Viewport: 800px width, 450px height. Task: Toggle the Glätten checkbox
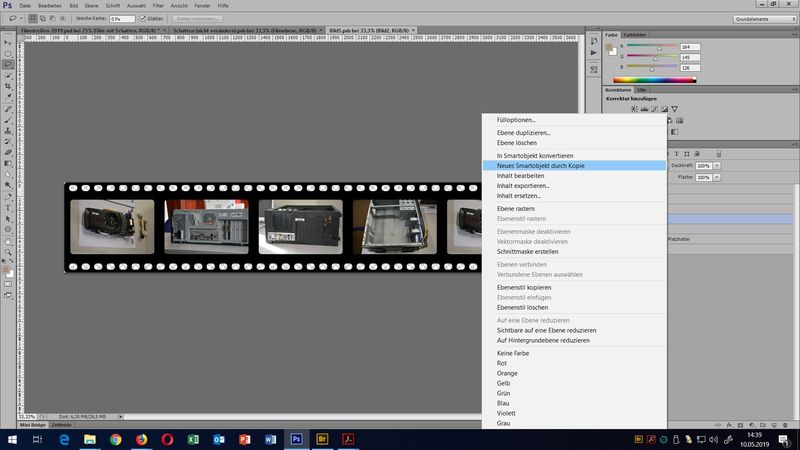click(145, 18)
